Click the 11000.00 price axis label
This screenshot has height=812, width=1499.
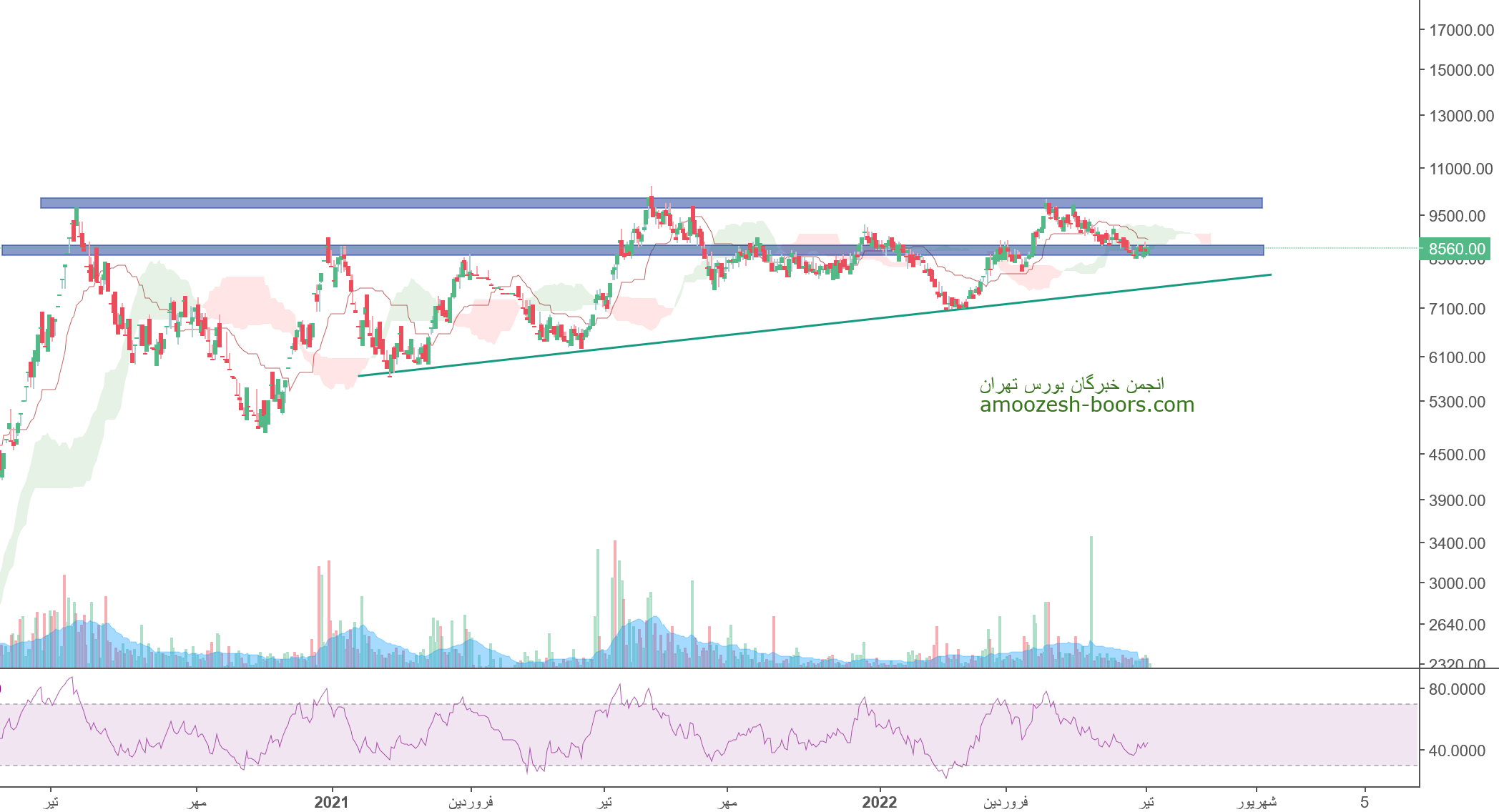(1461, 169)
